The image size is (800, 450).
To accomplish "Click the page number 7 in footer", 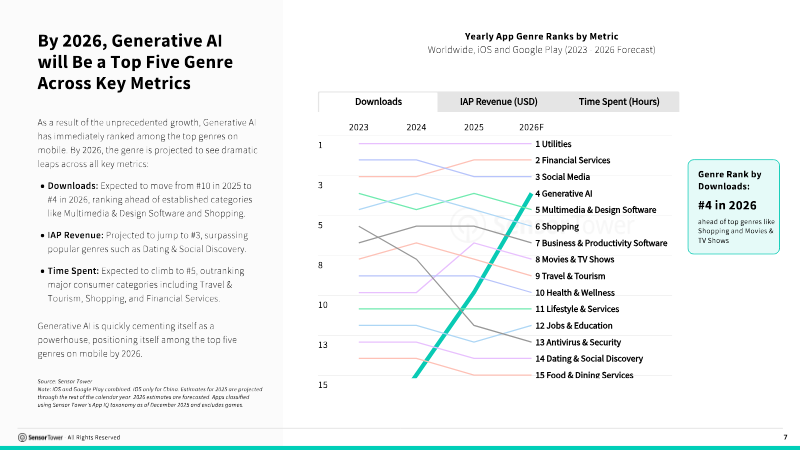I will tap(785, 437).
